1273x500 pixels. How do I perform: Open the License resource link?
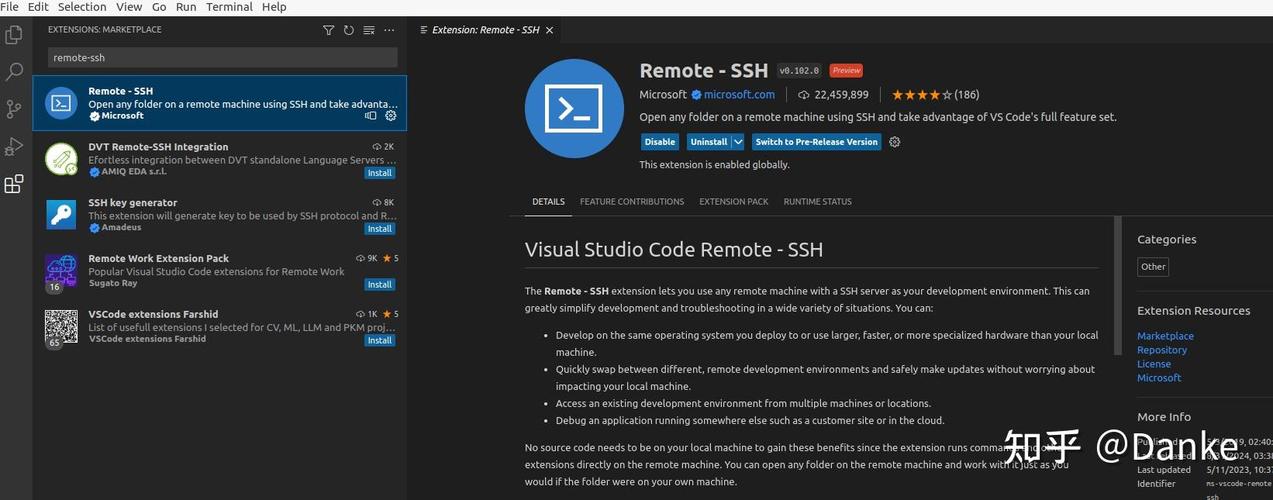[1154, 364]
